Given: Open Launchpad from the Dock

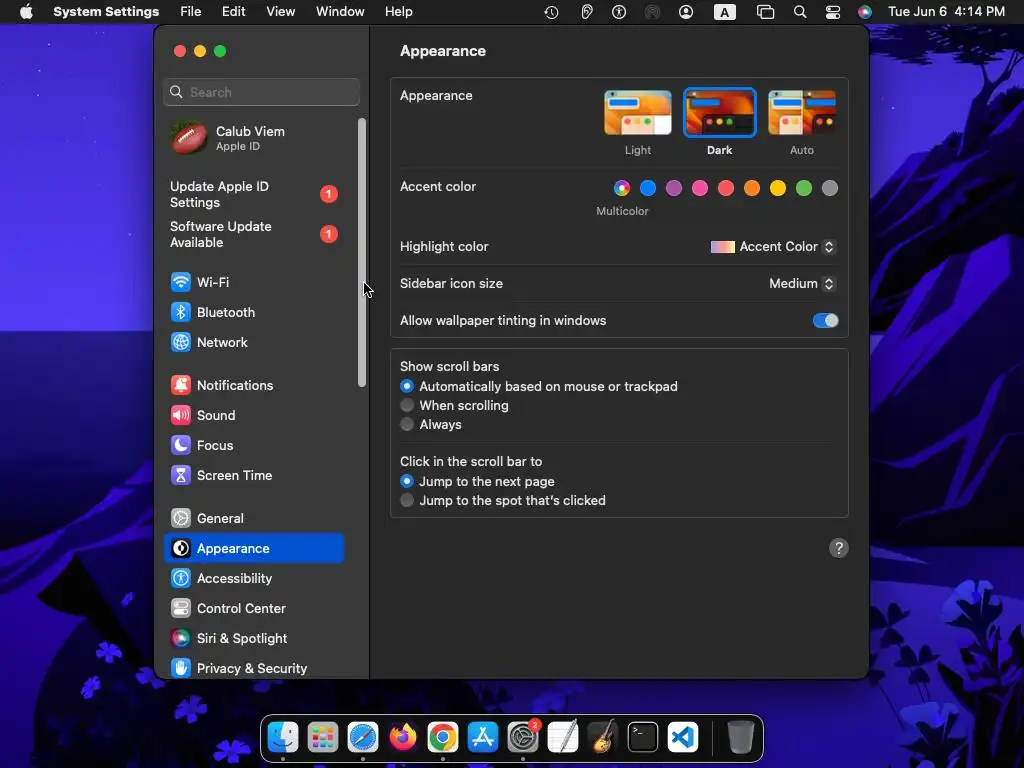Looking at the screenshot, I should coord(323,737).
